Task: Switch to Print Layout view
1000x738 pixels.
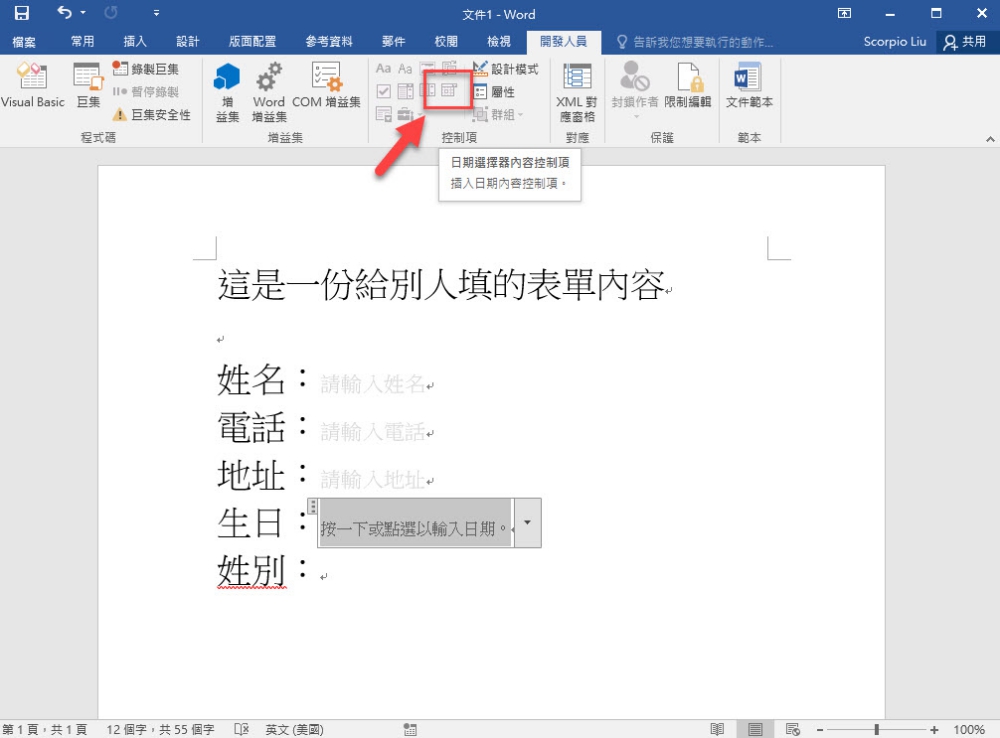Action: [755, 729]
